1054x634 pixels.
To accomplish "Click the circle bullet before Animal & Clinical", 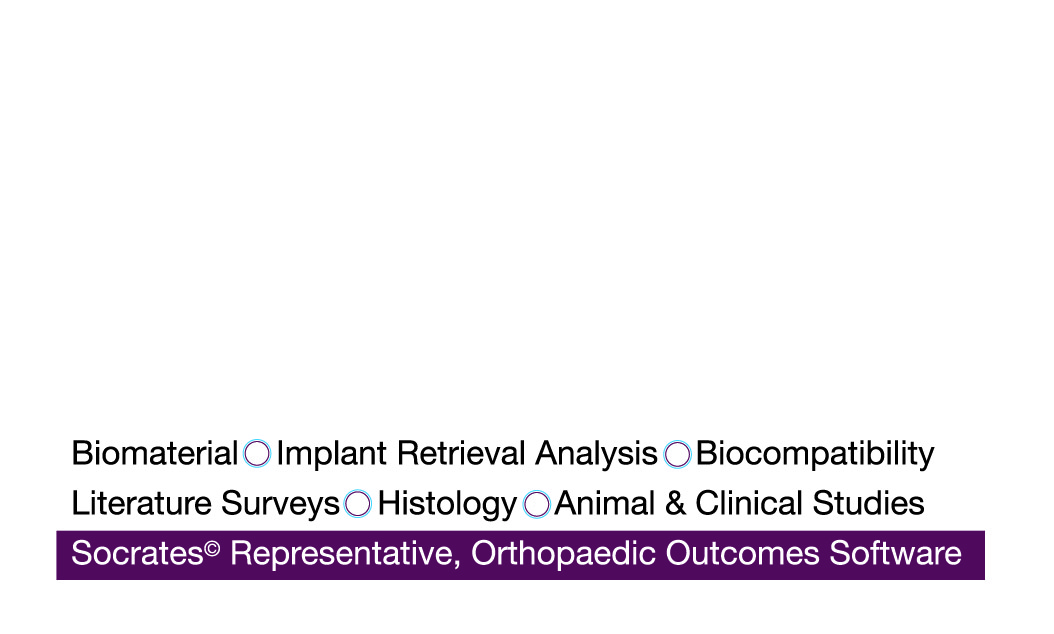I will click(x=537, y=504).
